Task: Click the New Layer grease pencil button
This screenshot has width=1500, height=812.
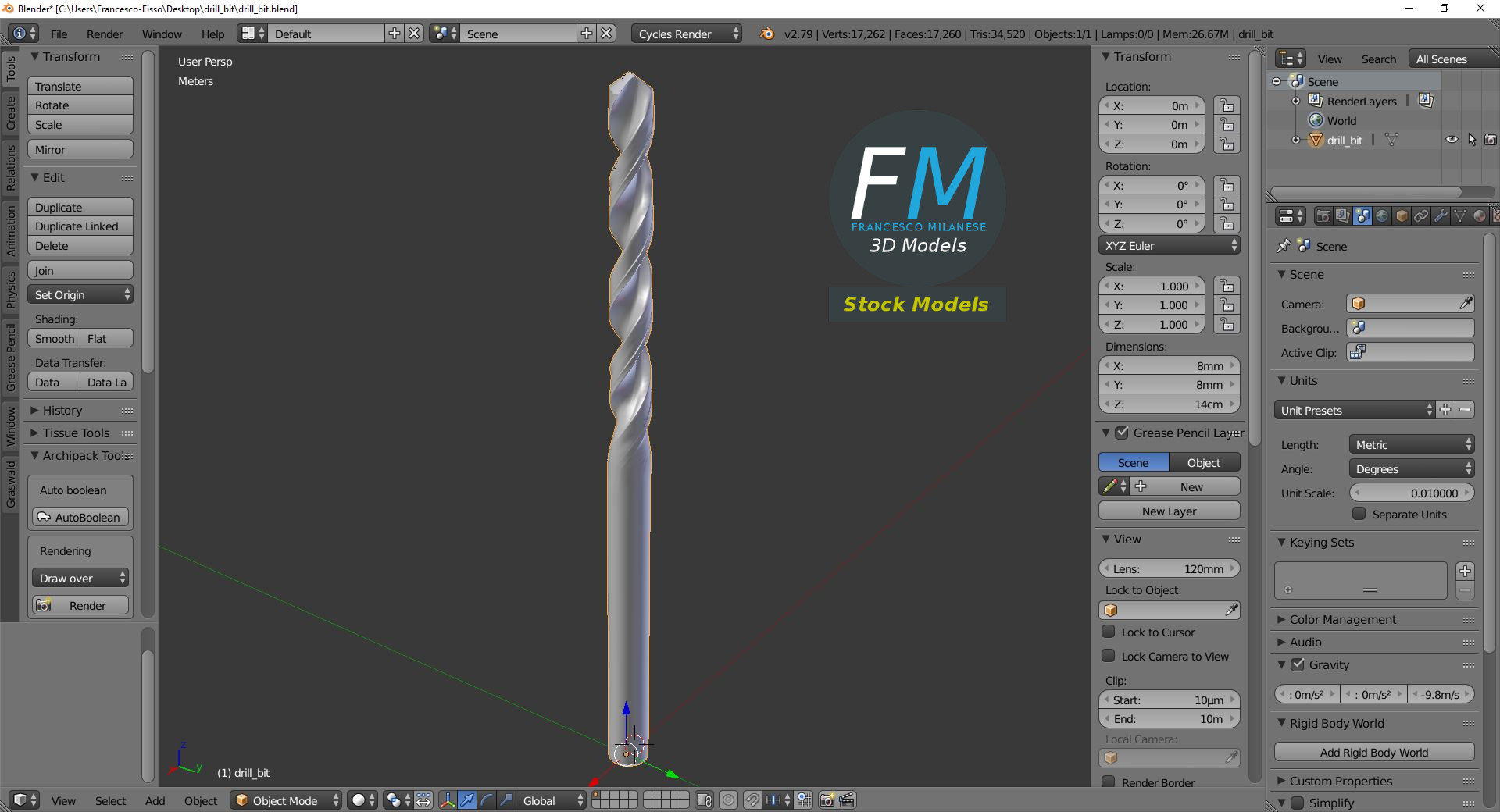Action: [1169, 511]
